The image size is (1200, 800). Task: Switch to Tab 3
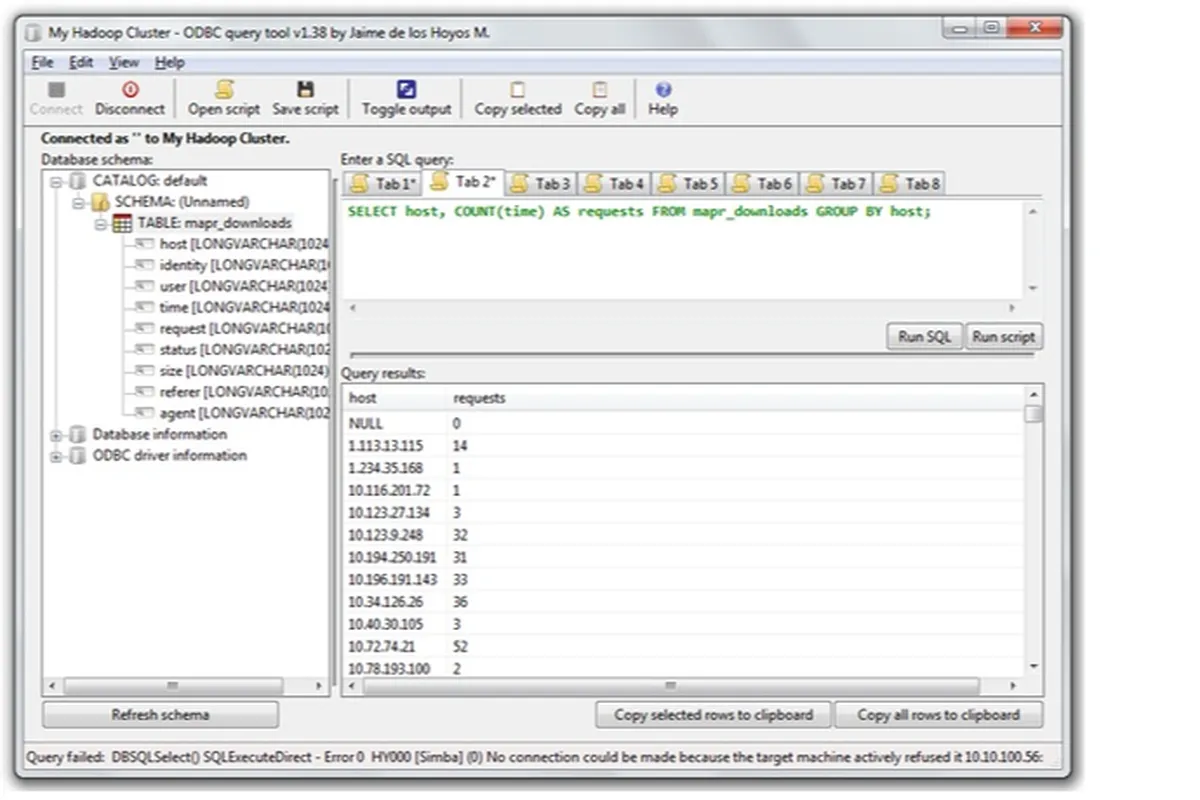(540, 184)
